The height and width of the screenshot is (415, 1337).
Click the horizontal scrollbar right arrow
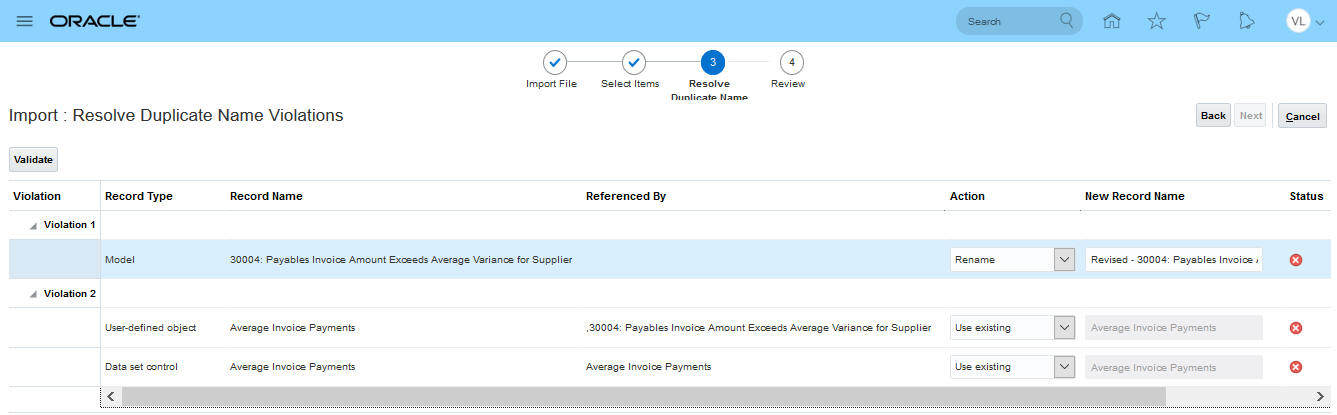click(x=1319, y=397)
